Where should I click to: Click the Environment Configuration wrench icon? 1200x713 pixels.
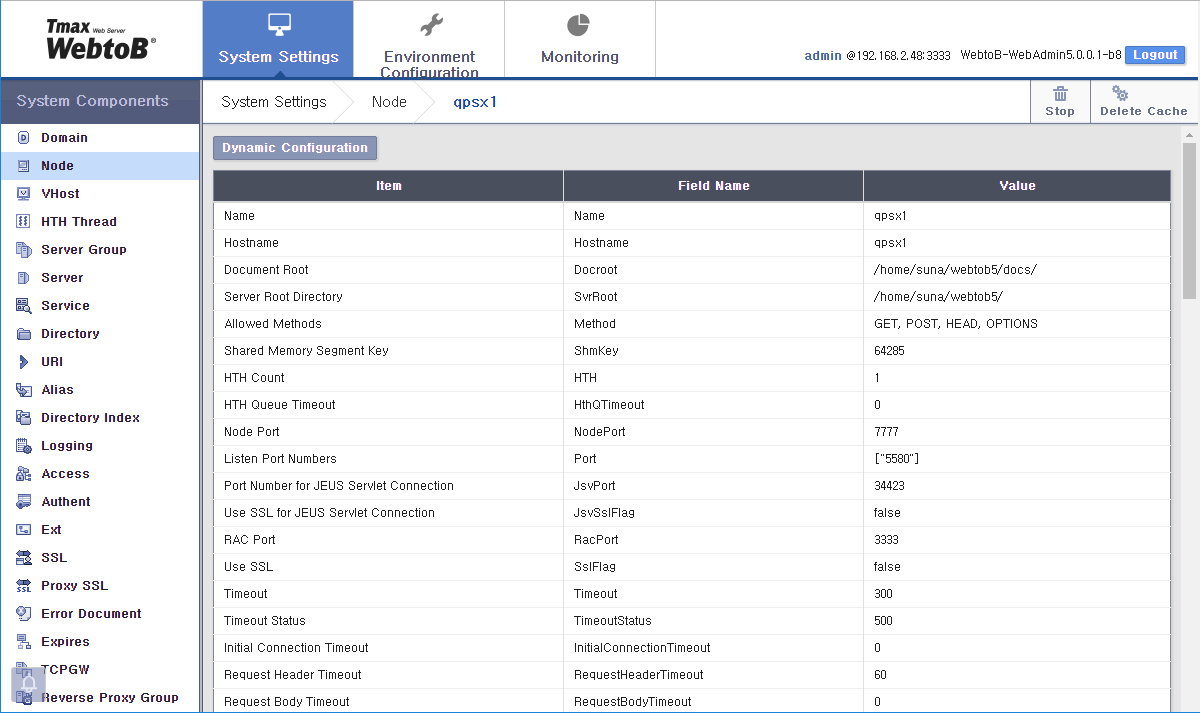[x=430, y=25]
